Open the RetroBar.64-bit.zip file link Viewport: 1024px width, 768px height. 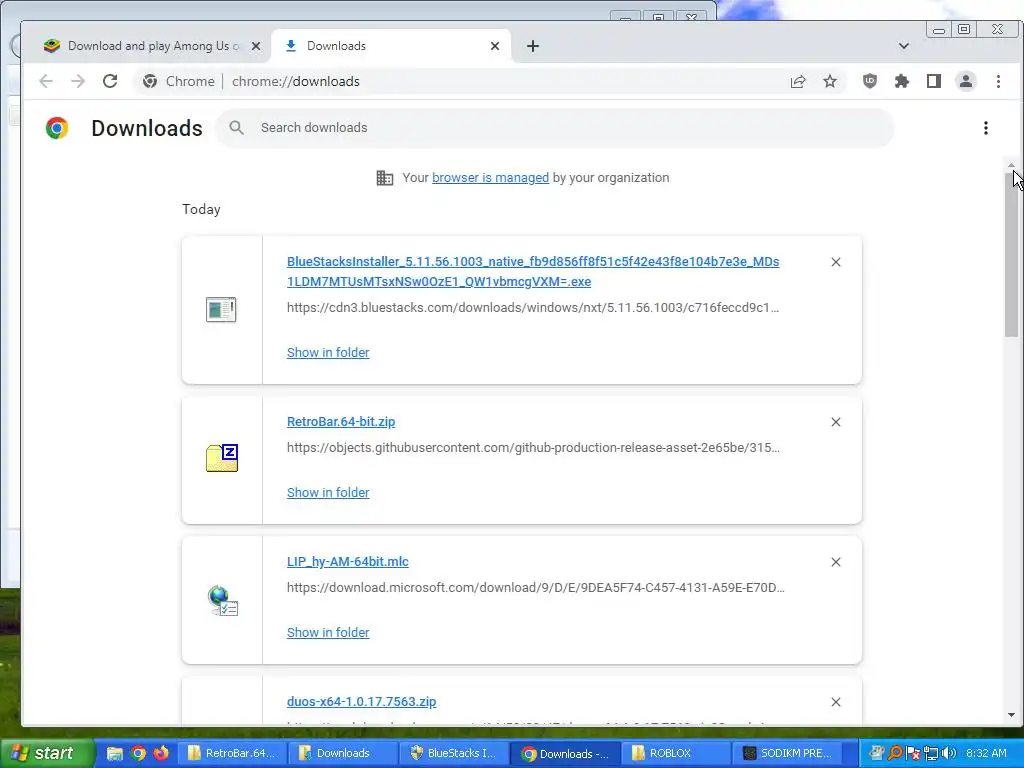[x=341, y=422]
